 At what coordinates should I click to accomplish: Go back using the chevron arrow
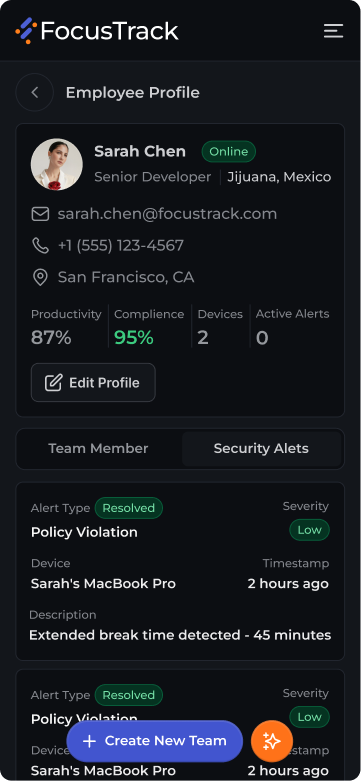pyautogui.click(x=34, y=92)
